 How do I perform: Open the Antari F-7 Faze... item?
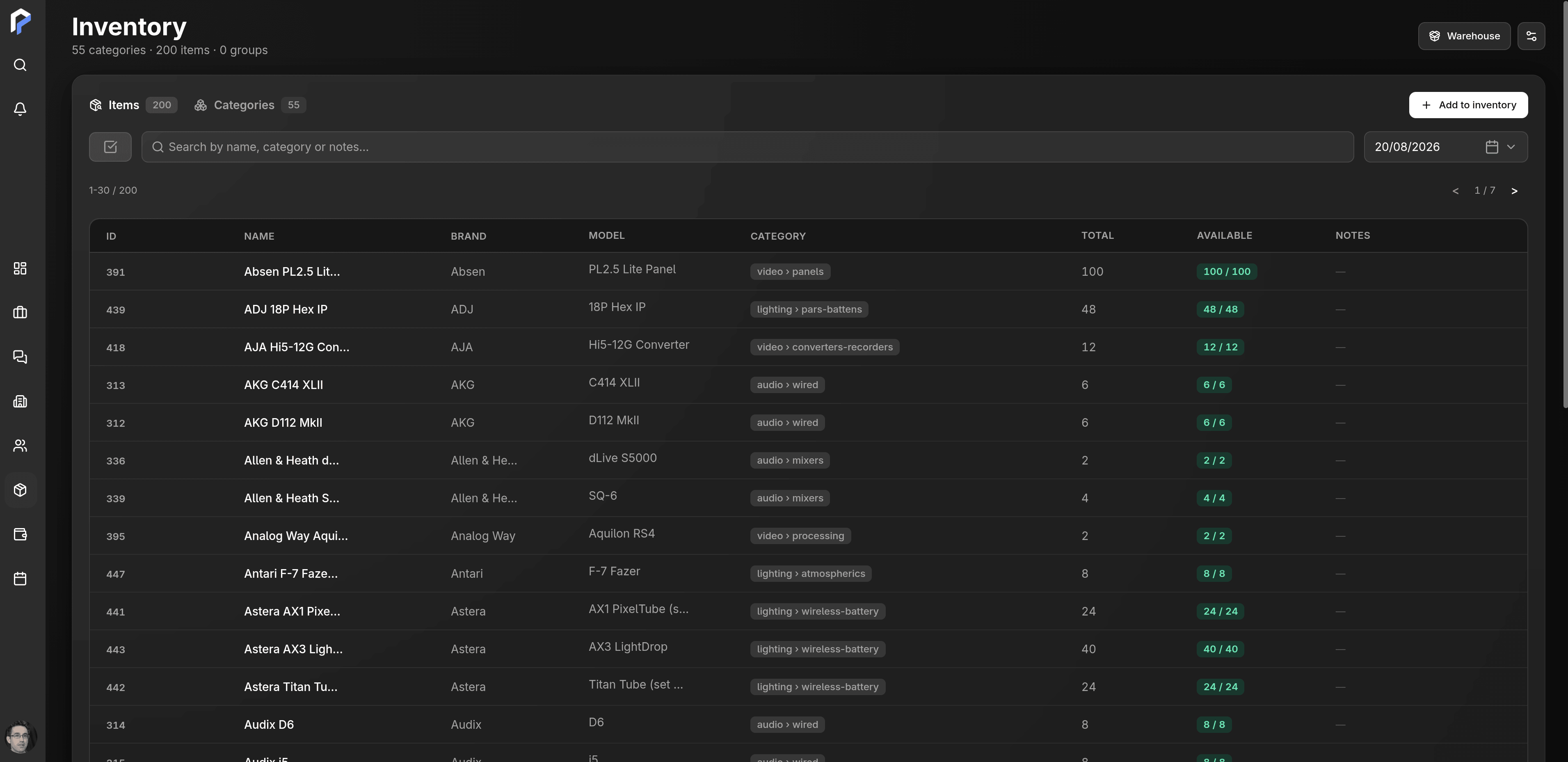click(x=290, y=573)
